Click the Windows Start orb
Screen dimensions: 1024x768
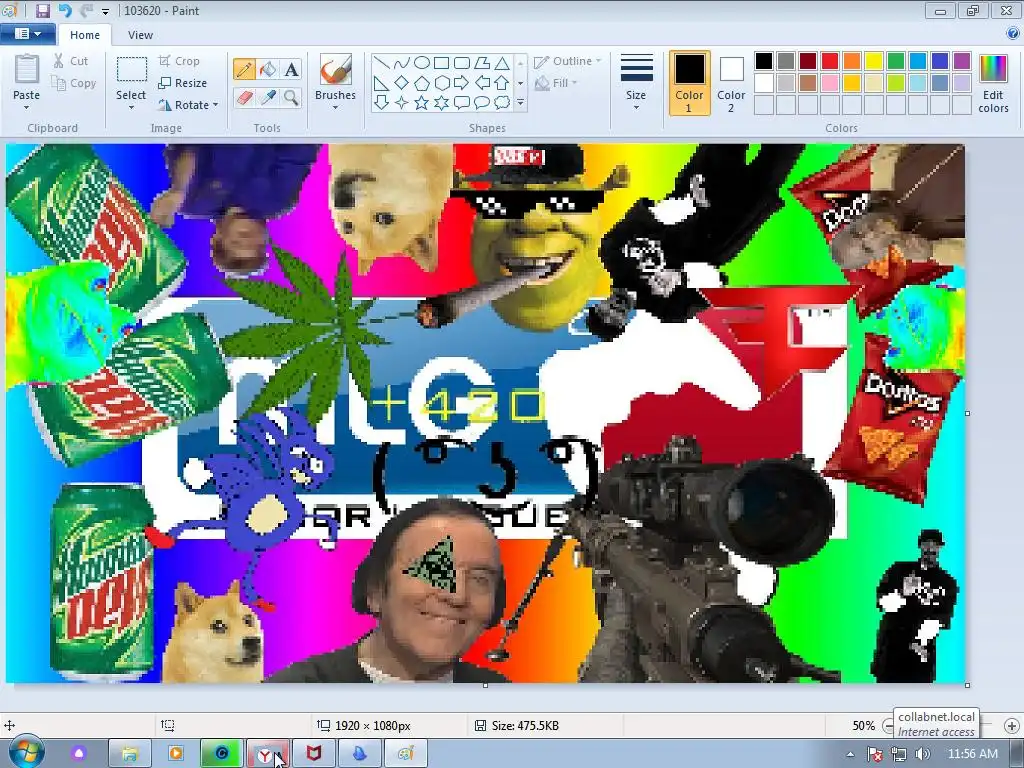pos(27,753)
